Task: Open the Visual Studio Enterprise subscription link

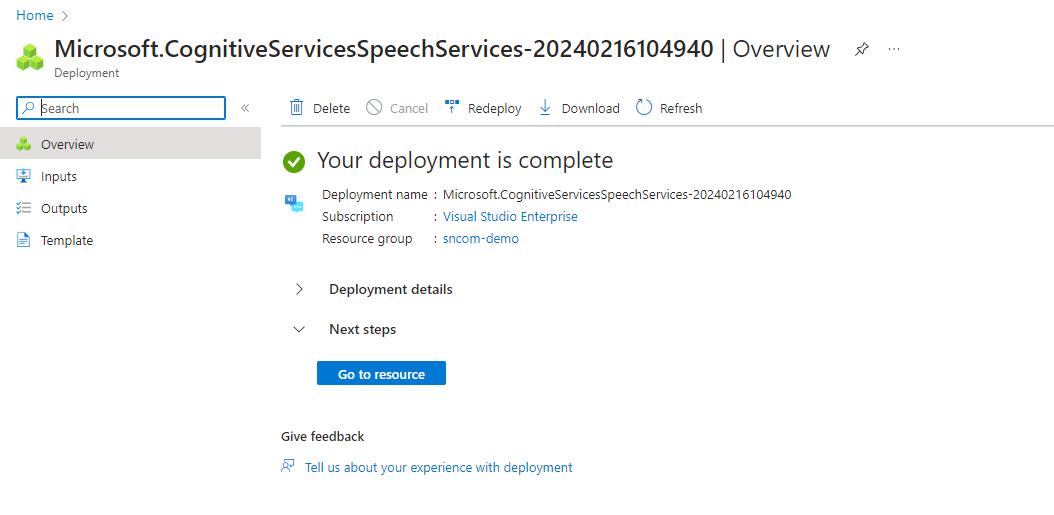Action: click(510, 216)
